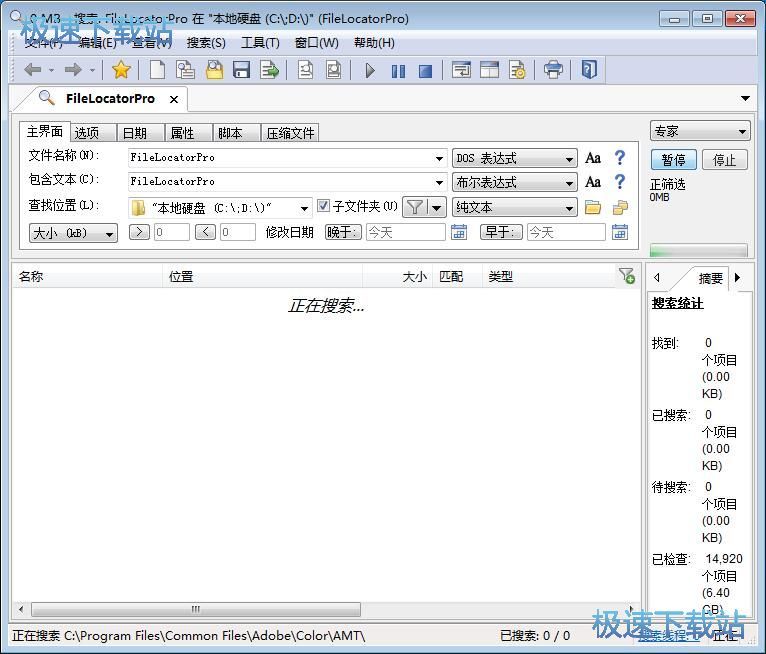Expand the 专家 interface mode dropdown
Image resolution: width=766 pixels, height=654 pixels.
click(x=699, y=131)
